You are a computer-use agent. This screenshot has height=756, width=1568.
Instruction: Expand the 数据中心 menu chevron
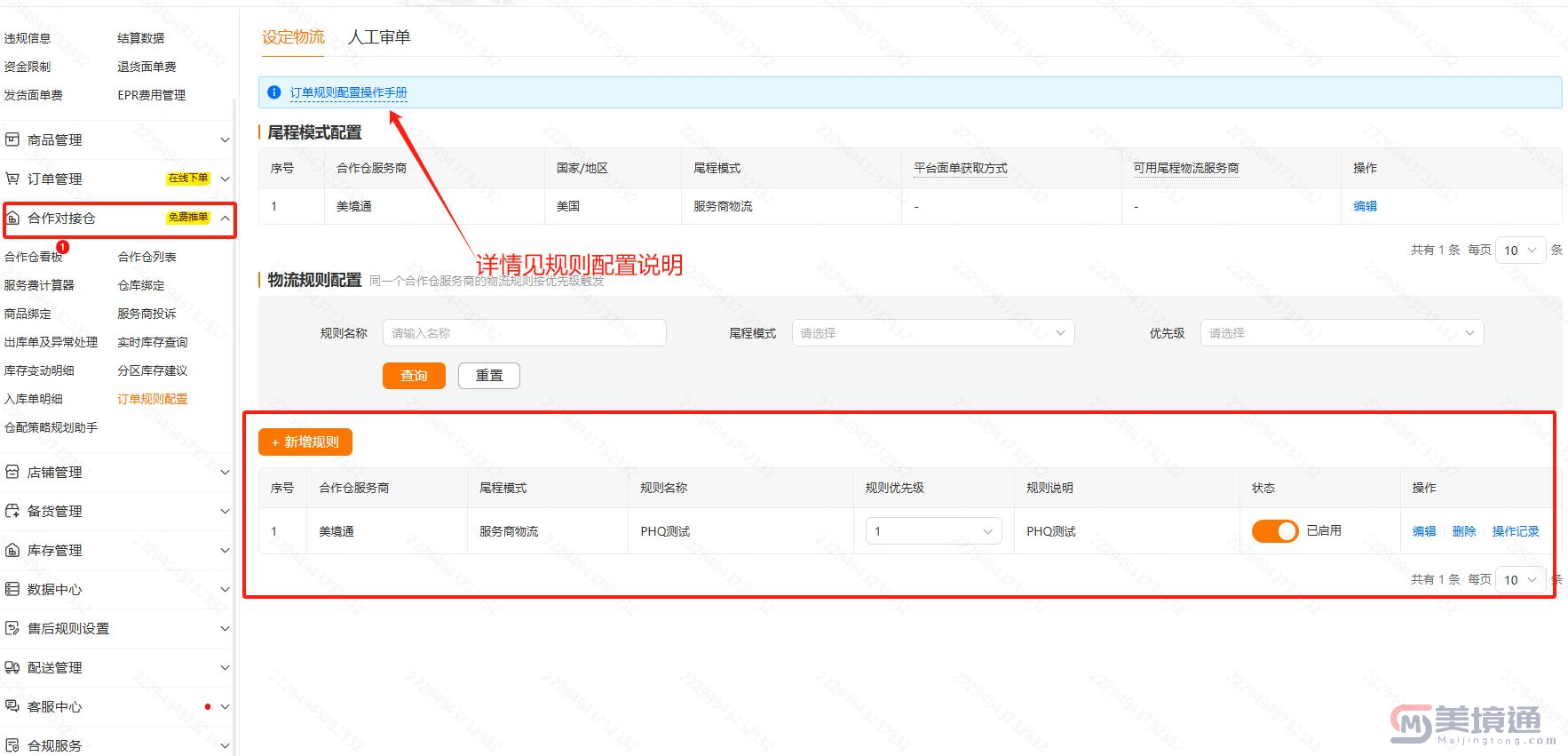[225, 590]
